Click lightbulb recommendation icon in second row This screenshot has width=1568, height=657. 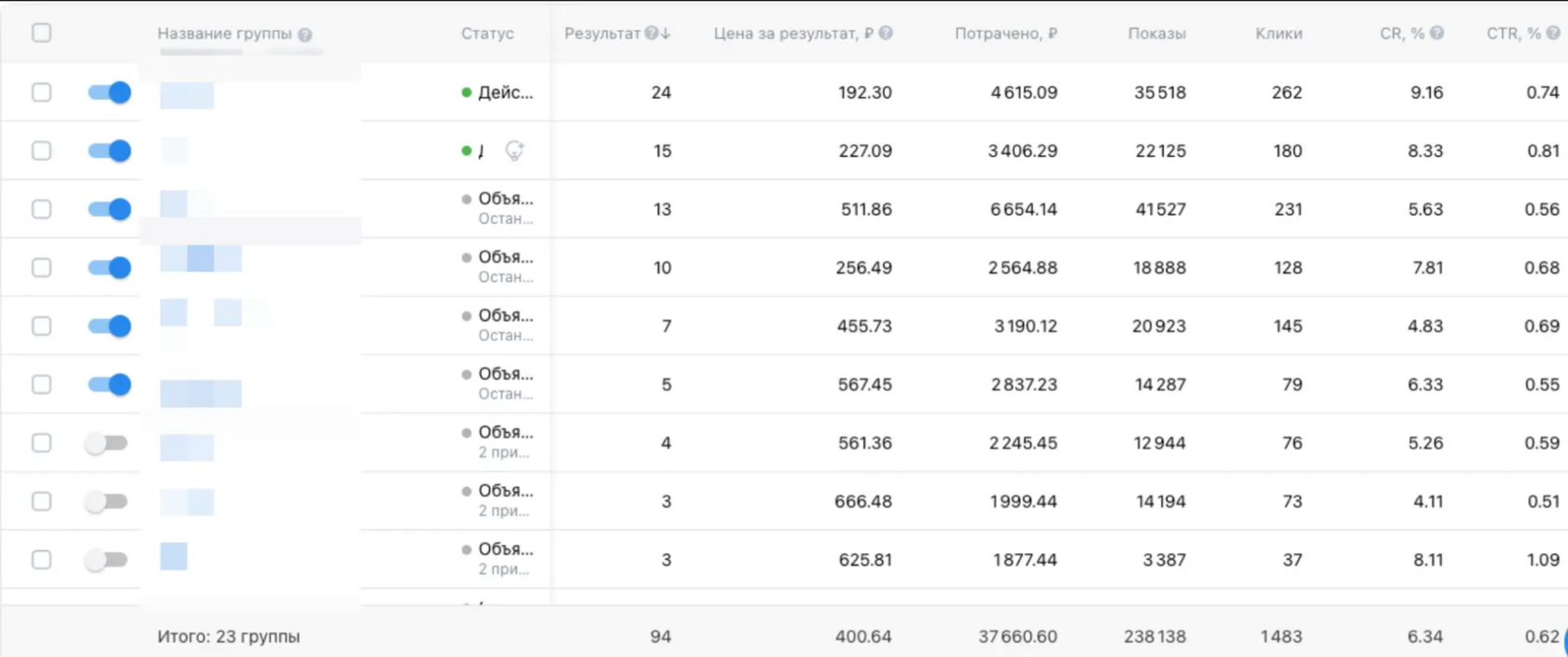(514, 150)
